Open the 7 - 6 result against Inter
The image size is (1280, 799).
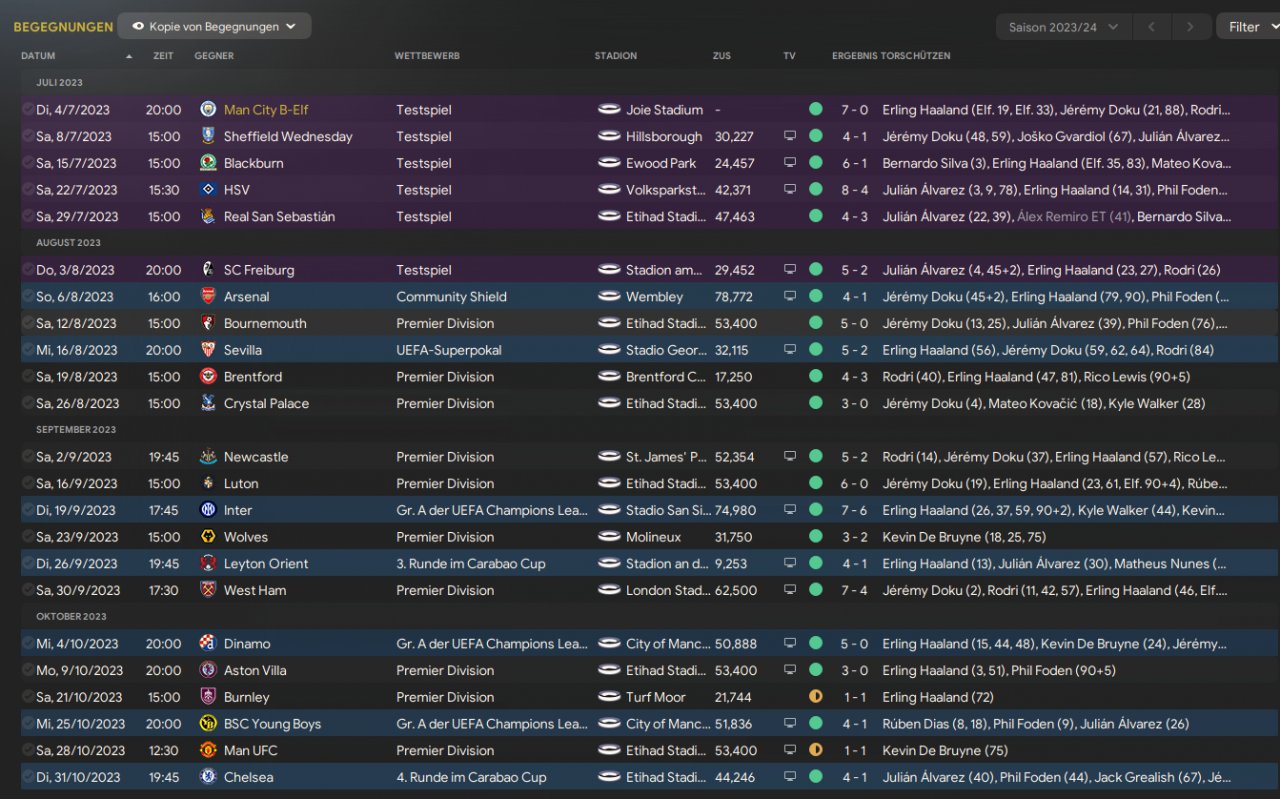854,510
